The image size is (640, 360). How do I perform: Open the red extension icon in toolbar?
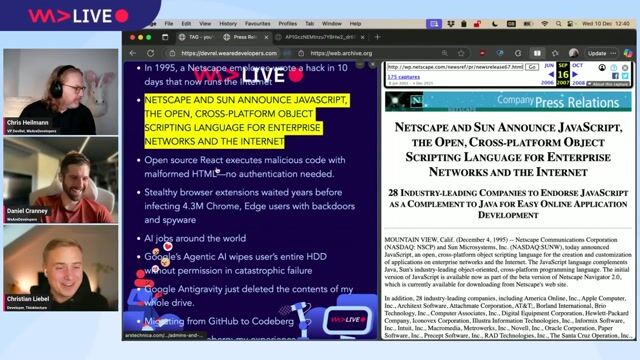(x=482, y=53)
